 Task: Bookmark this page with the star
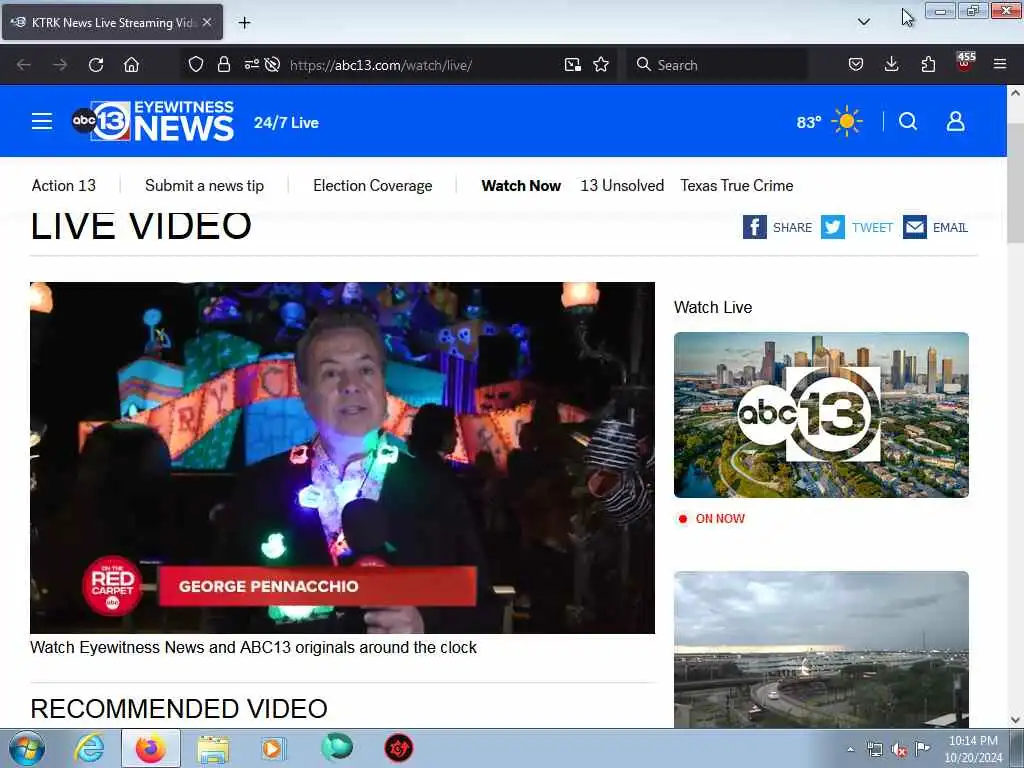pos(601,64)
